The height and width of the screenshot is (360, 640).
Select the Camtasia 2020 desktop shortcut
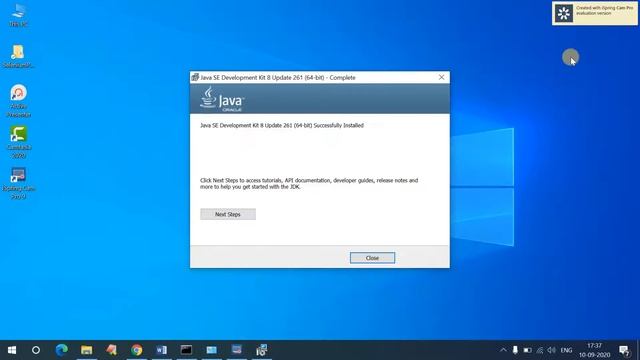18,142
